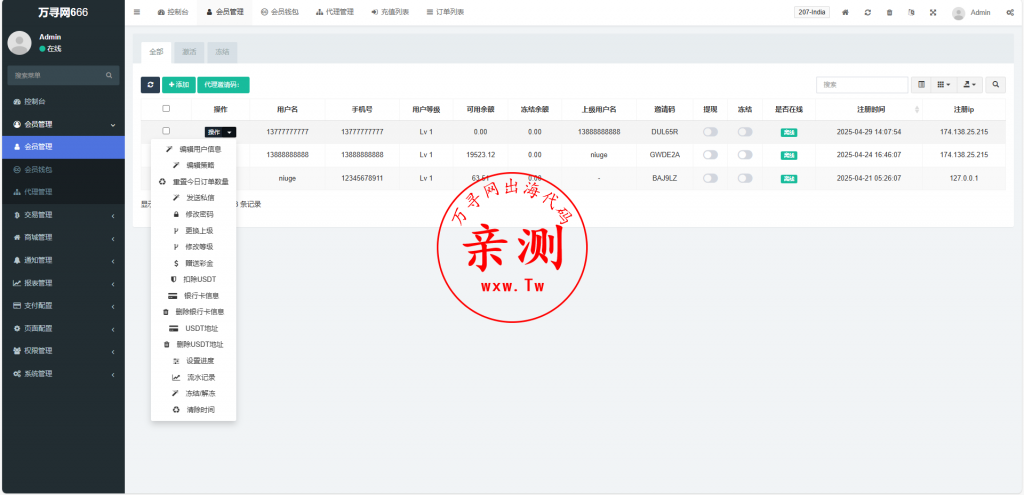Screen dimensions: 1024x495
Task: Choose 赠送彩金 from the dropdown menu
Action: tap(193, 263)
